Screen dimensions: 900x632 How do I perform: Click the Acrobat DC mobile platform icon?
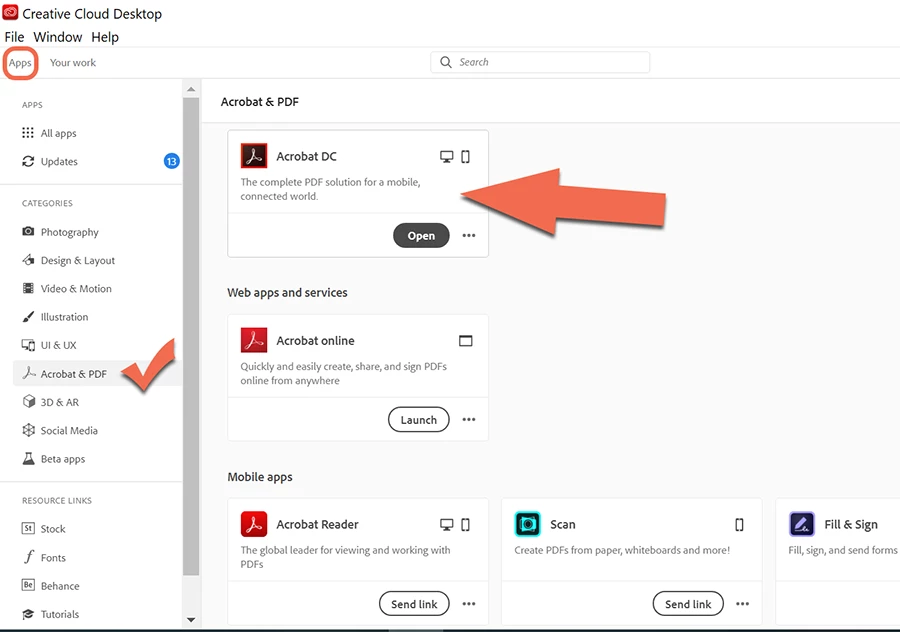pyautogui.click(x=465, y=156)
